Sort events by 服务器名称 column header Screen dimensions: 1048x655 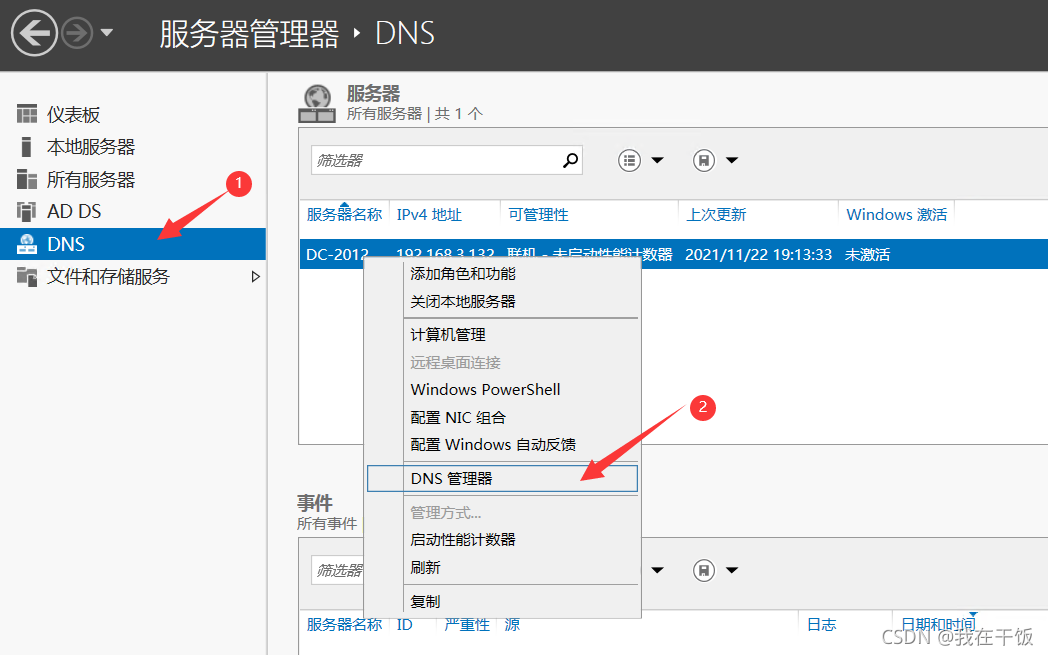tap(344, 624)
